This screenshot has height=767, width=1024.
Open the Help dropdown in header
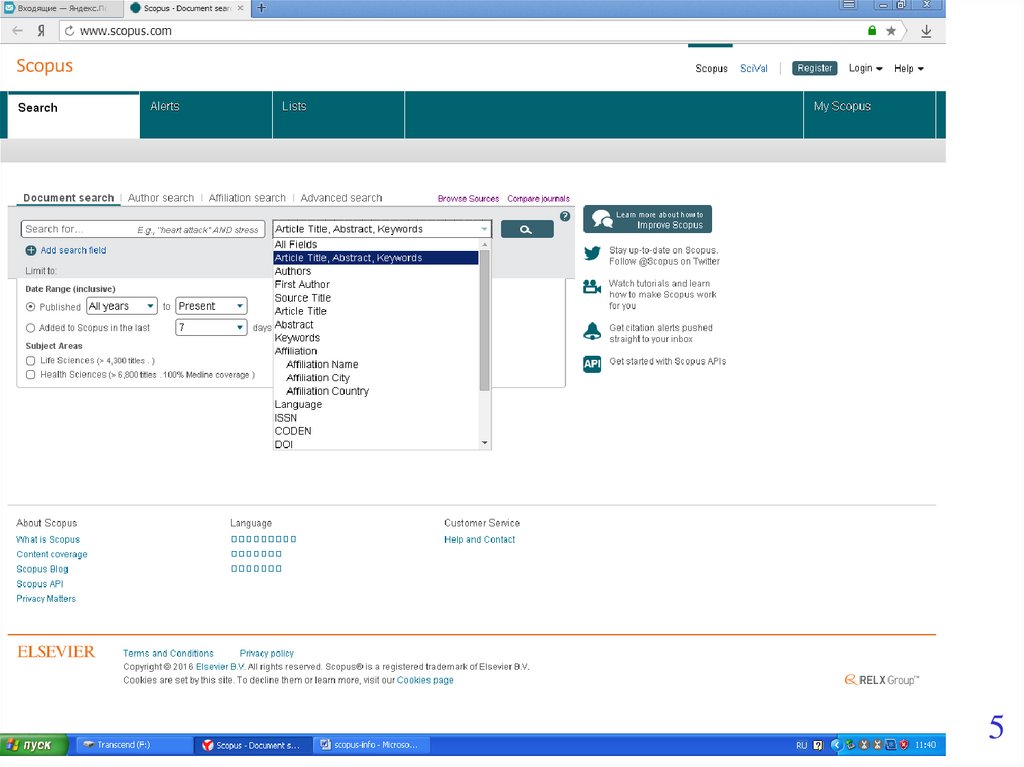[x=908, y=68]
